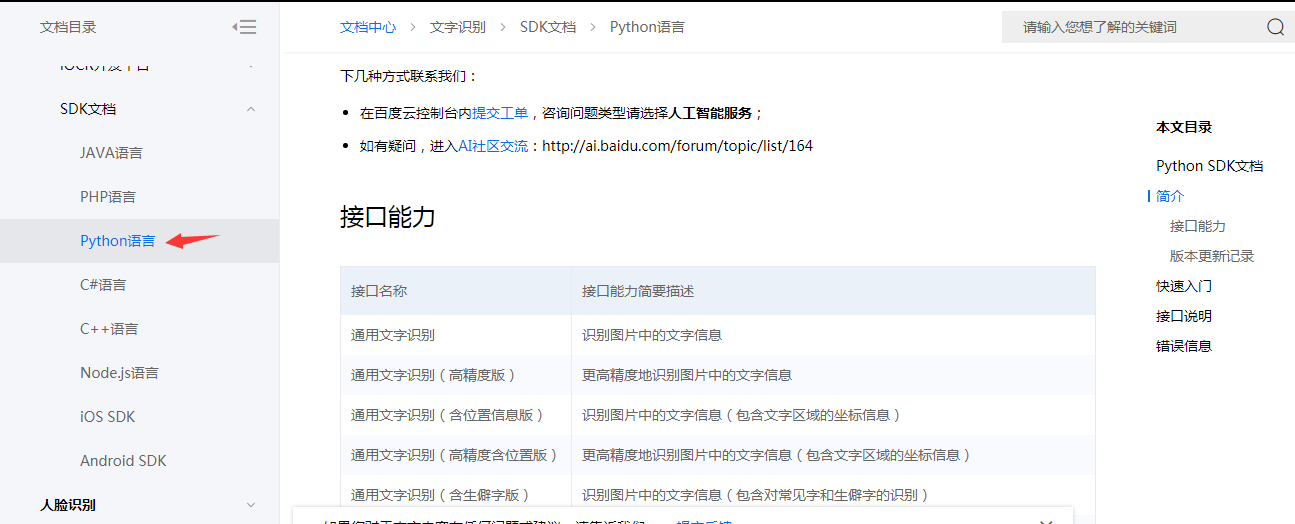
Task: Open the JAVA语言 SDK doc
Action: click(111, 153)
